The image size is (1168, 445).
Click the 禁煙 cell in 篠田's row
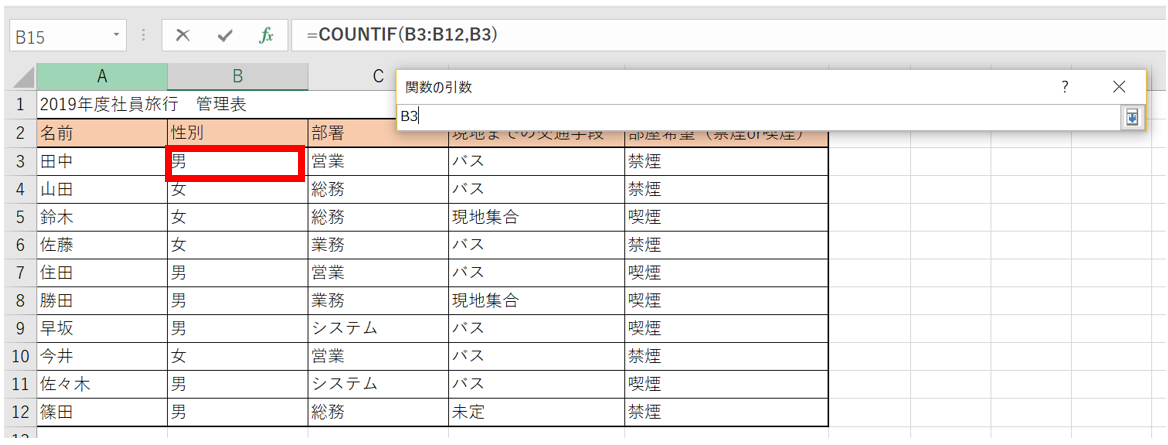pyautogui.click(x=726, y=411)
